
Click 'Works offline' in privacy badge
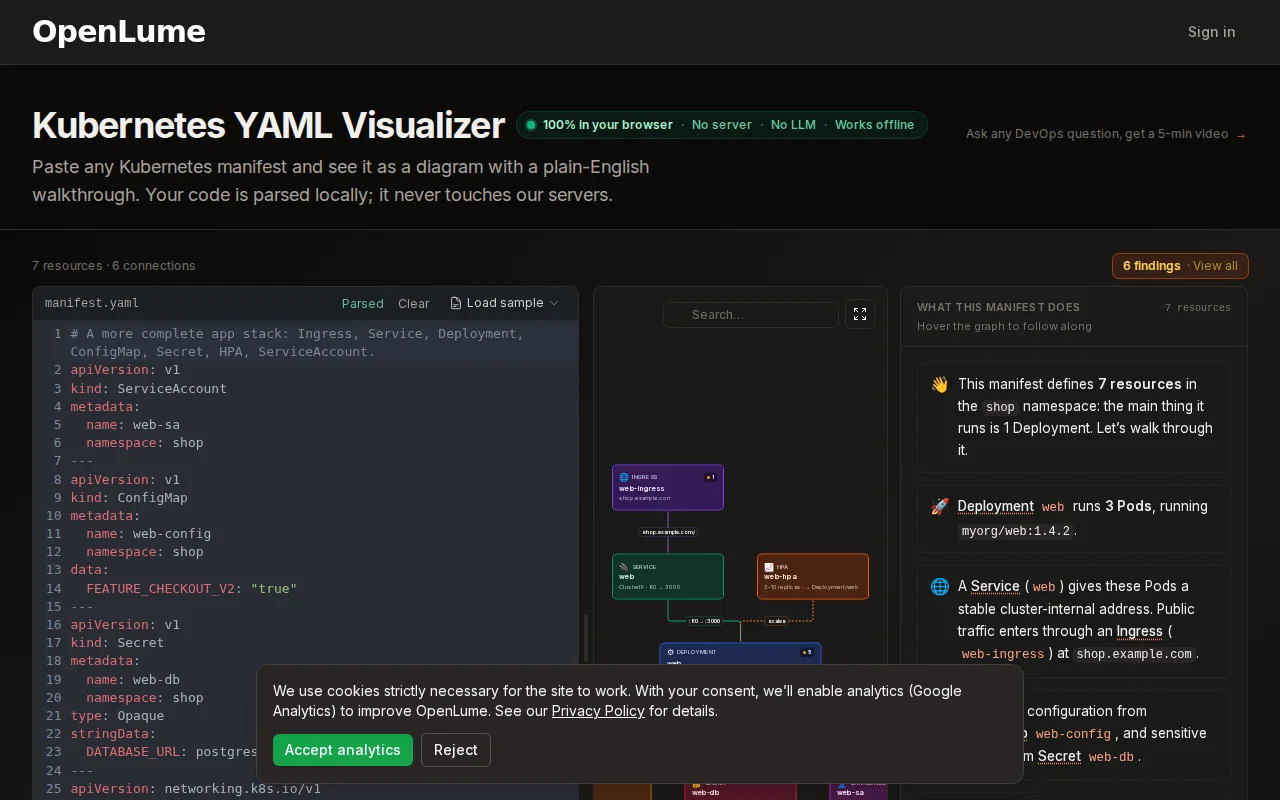874,125
